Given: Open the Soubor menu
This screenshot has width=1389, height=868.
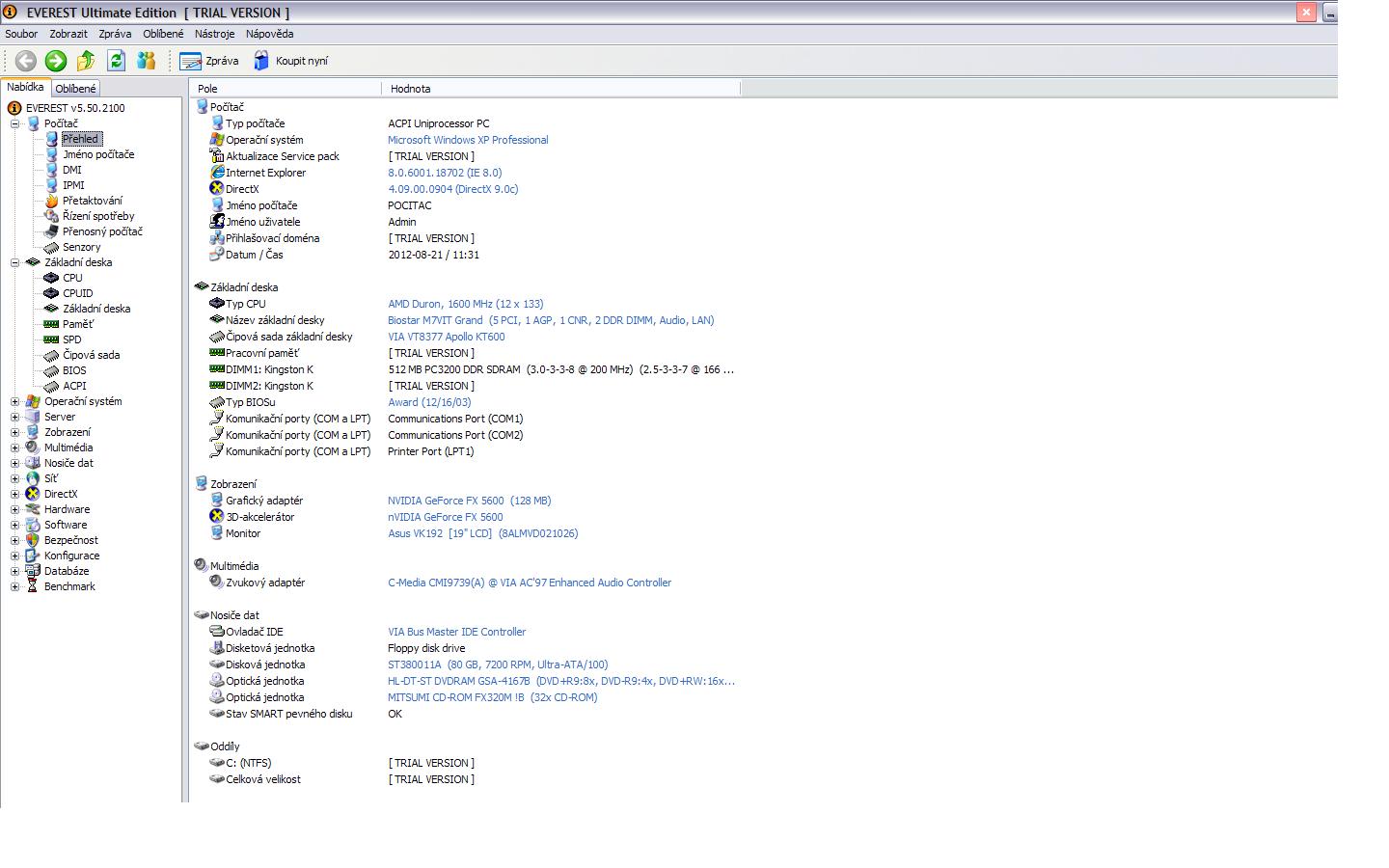Looking at the screenshot, I should [21, 34].
